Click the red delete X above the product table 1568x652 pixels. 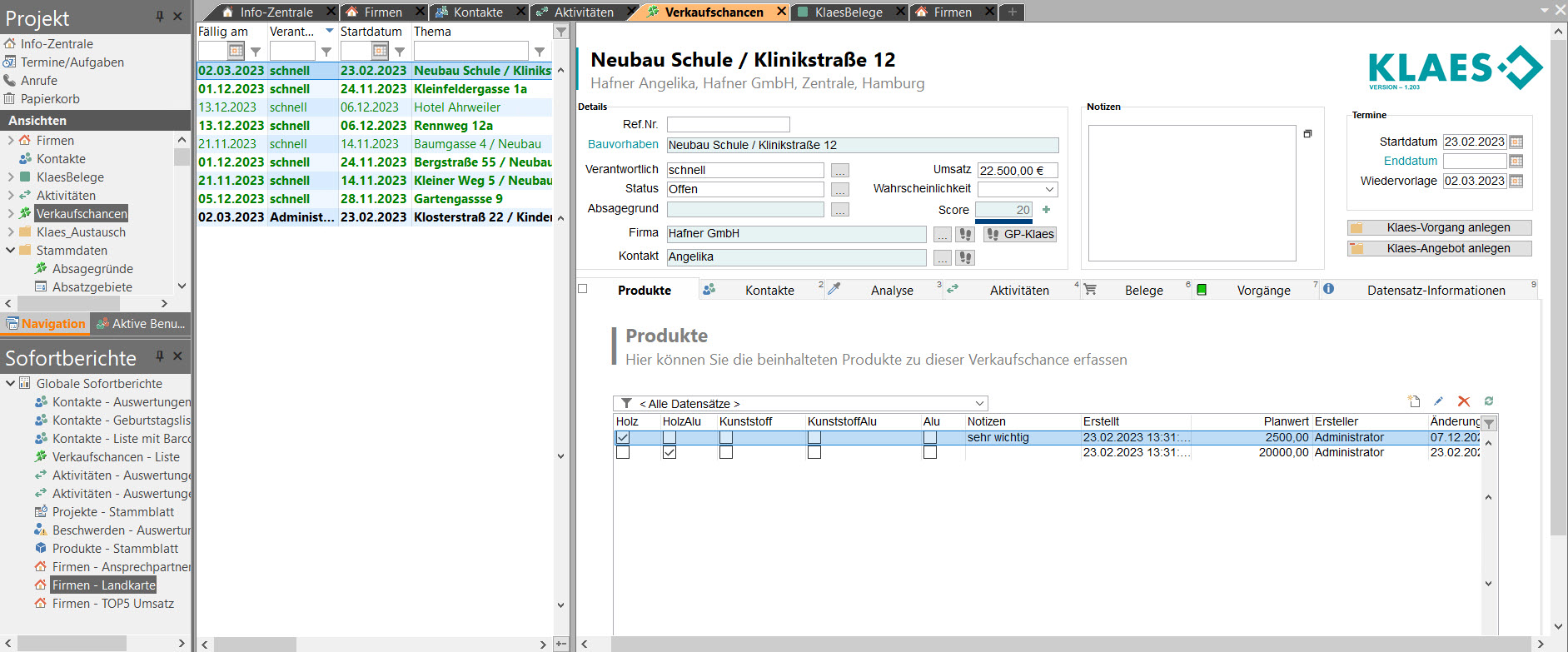point(1464,401)
